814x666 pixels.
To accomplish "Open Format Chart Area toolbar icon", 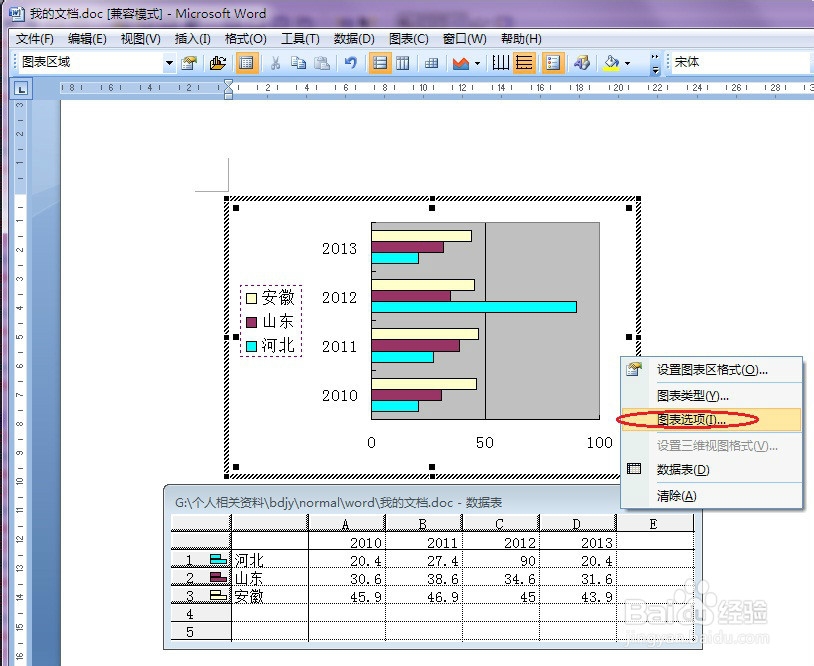I will 189,63.
